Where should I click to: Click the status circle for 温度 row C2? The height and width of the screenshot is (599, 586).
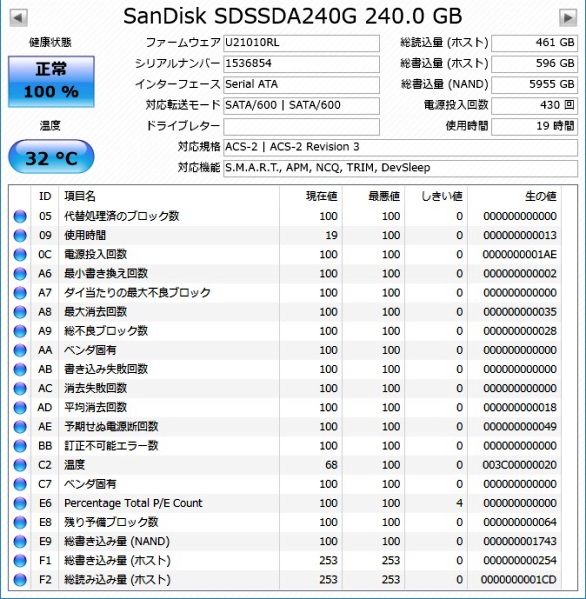pyautogui.click(x=20, y=465)
